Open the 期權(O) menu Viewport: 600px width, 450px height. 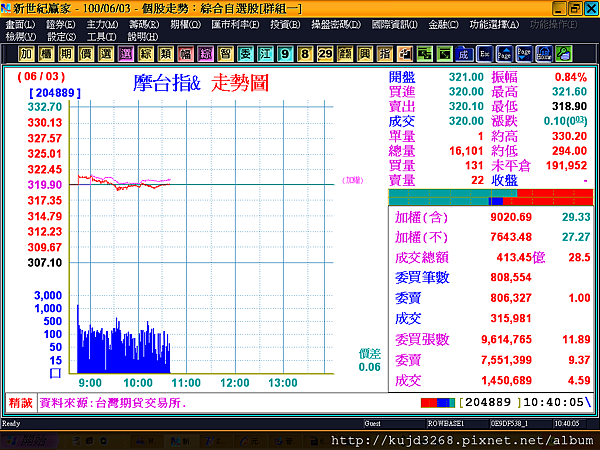click(186, 24)
